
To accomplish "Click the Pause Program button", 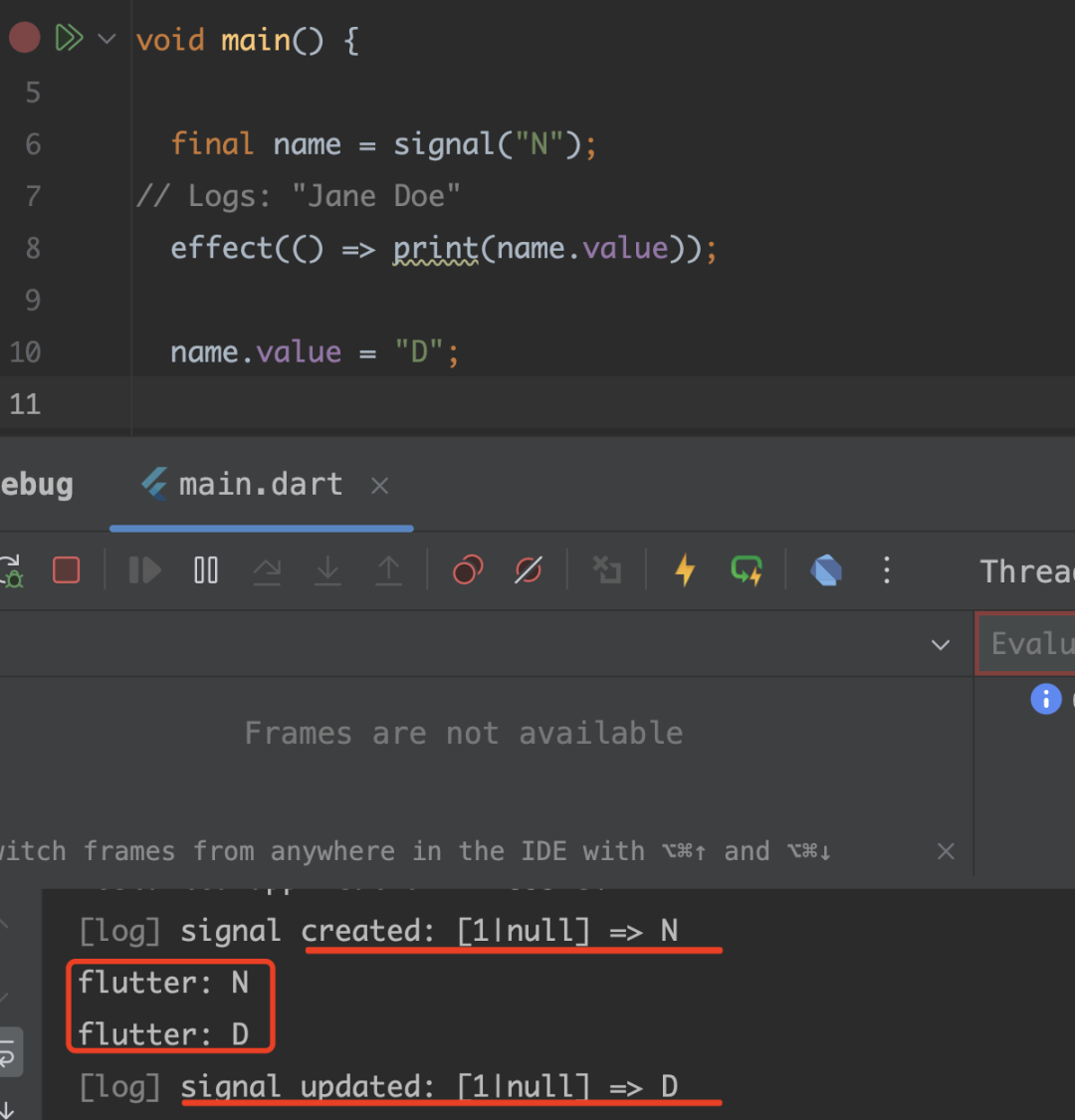I will coord(206,570).
